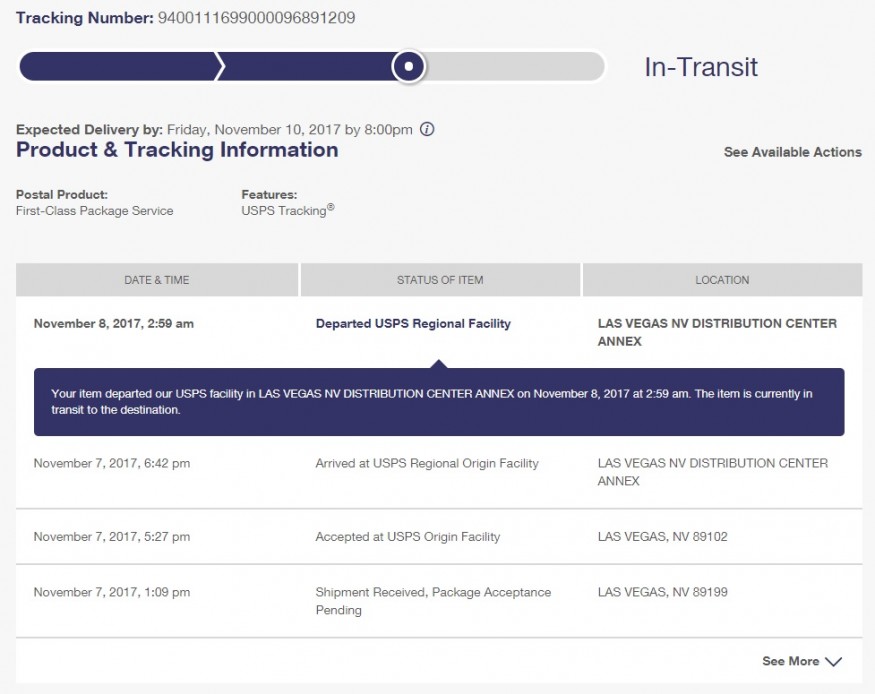
Task: Click the First-Class Package Service product text
Action: [x=95, y=211]
